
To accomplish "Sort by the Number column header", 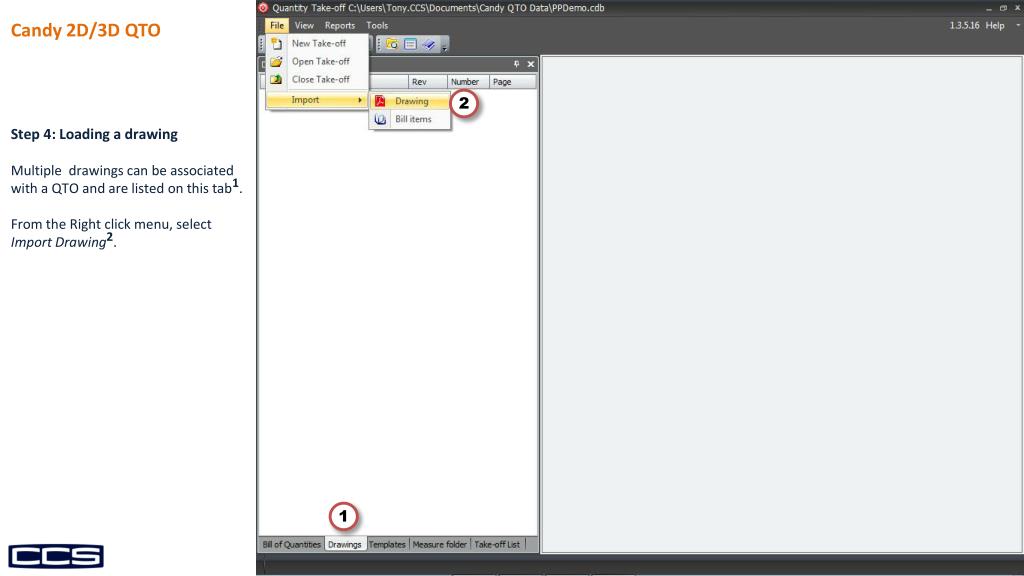I will [x=468, y=82].
